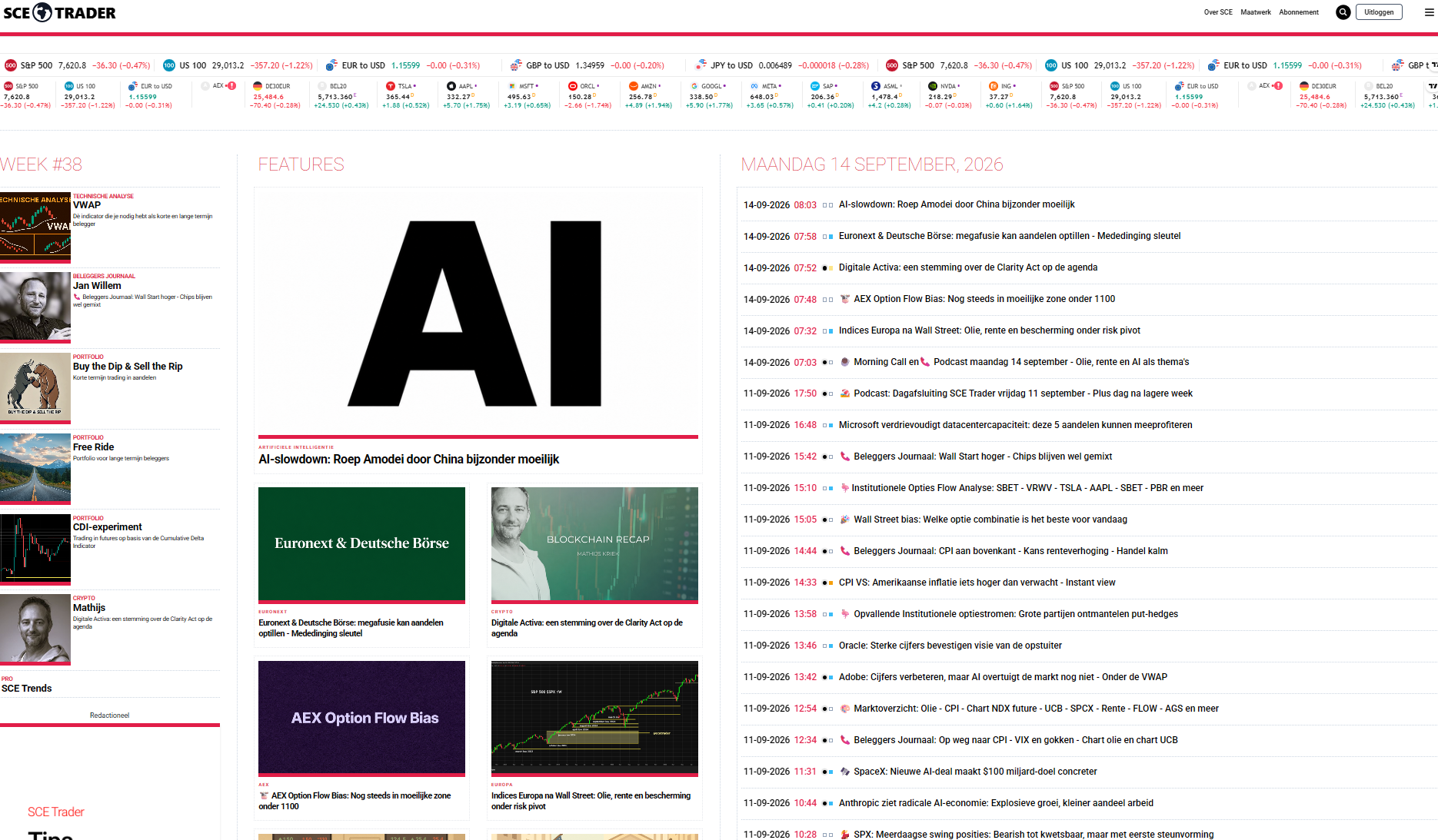Open the green Euronext & Deutsche Börse image
This screenshot has height=840, width=1438.
click(x=361, y=543)
